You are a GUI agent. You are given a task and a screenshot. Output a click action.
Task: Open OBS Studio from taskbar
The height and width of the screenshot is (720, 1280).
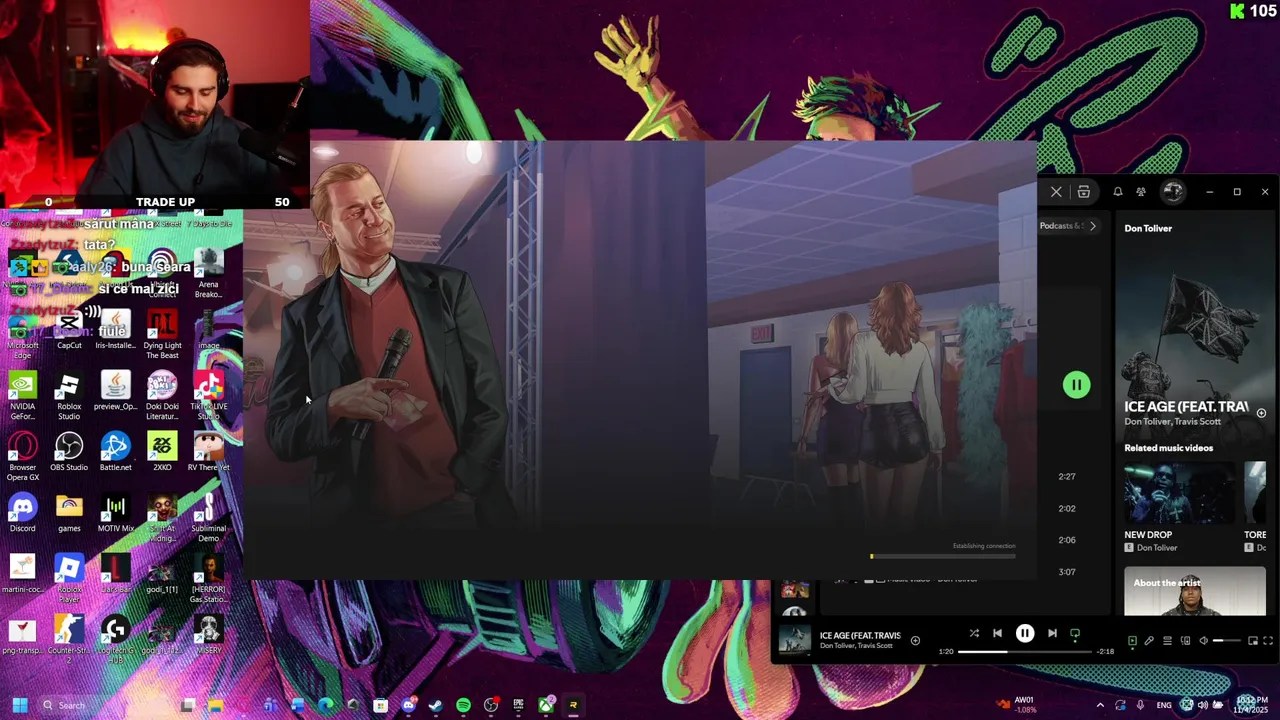pos(491,705)
